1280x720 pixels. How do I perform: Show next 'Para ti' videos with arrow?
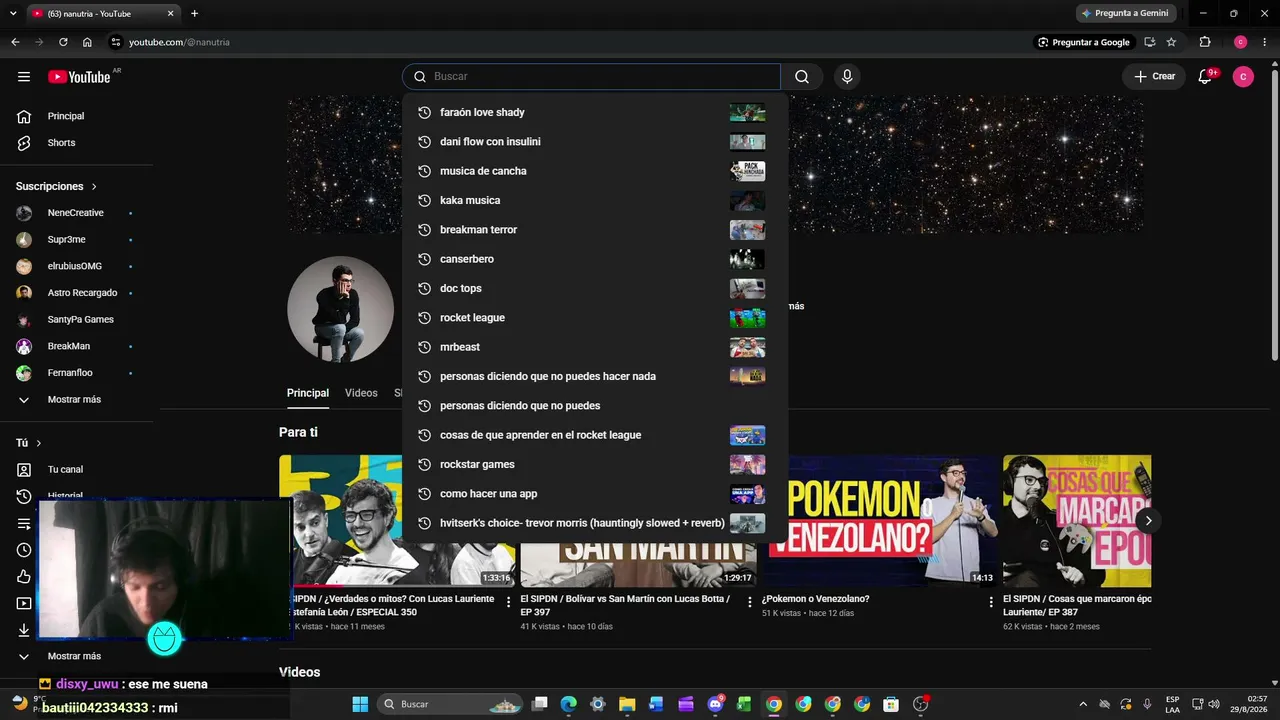click(1148, 520)
